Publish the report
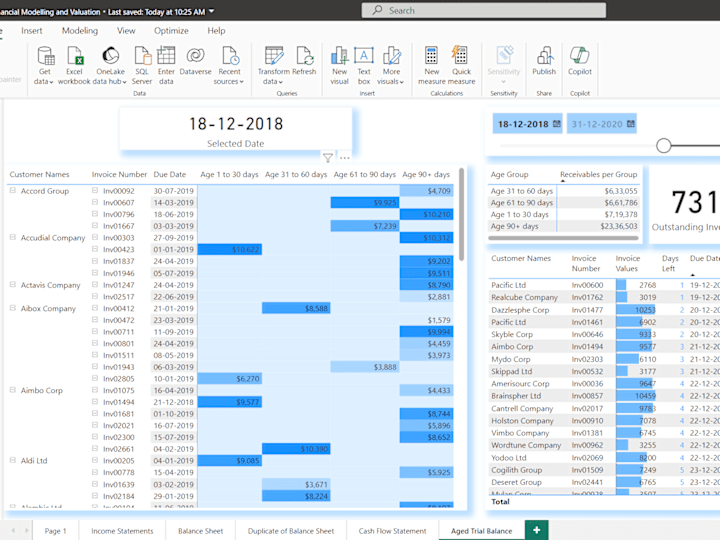 [x=544, y=61]
